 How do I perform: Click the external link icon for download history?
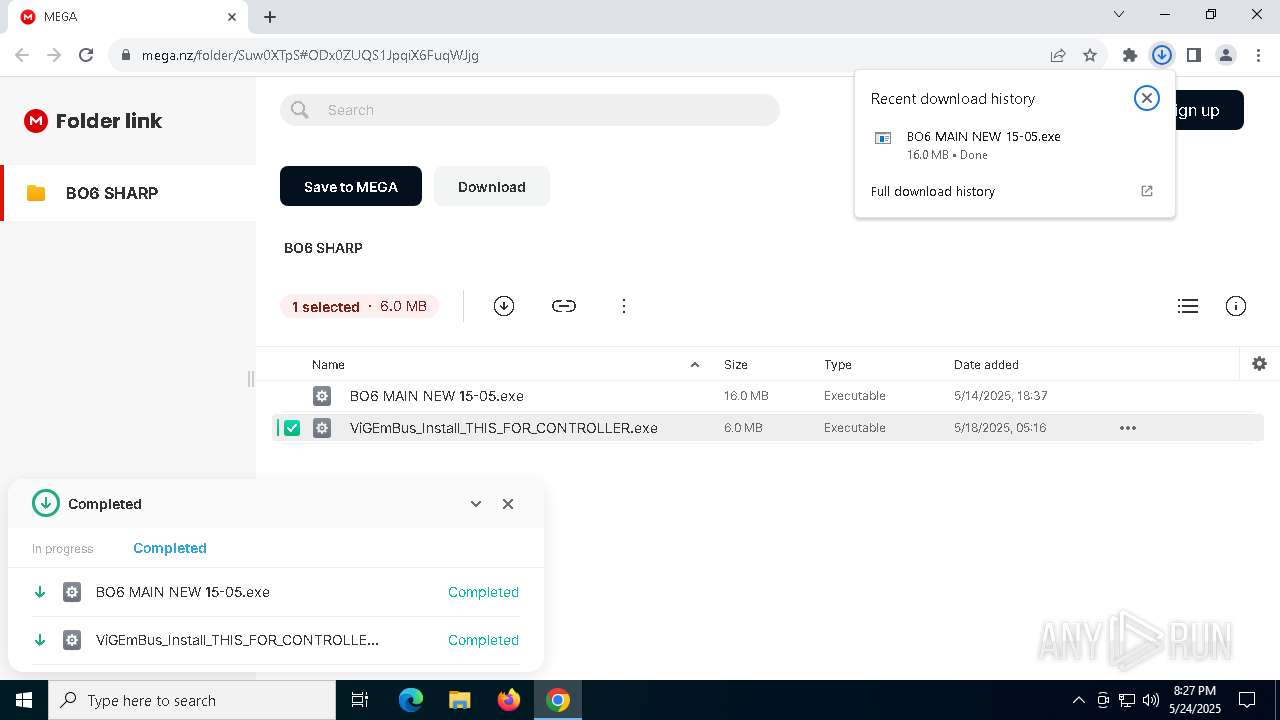[x=1147, y=191]
